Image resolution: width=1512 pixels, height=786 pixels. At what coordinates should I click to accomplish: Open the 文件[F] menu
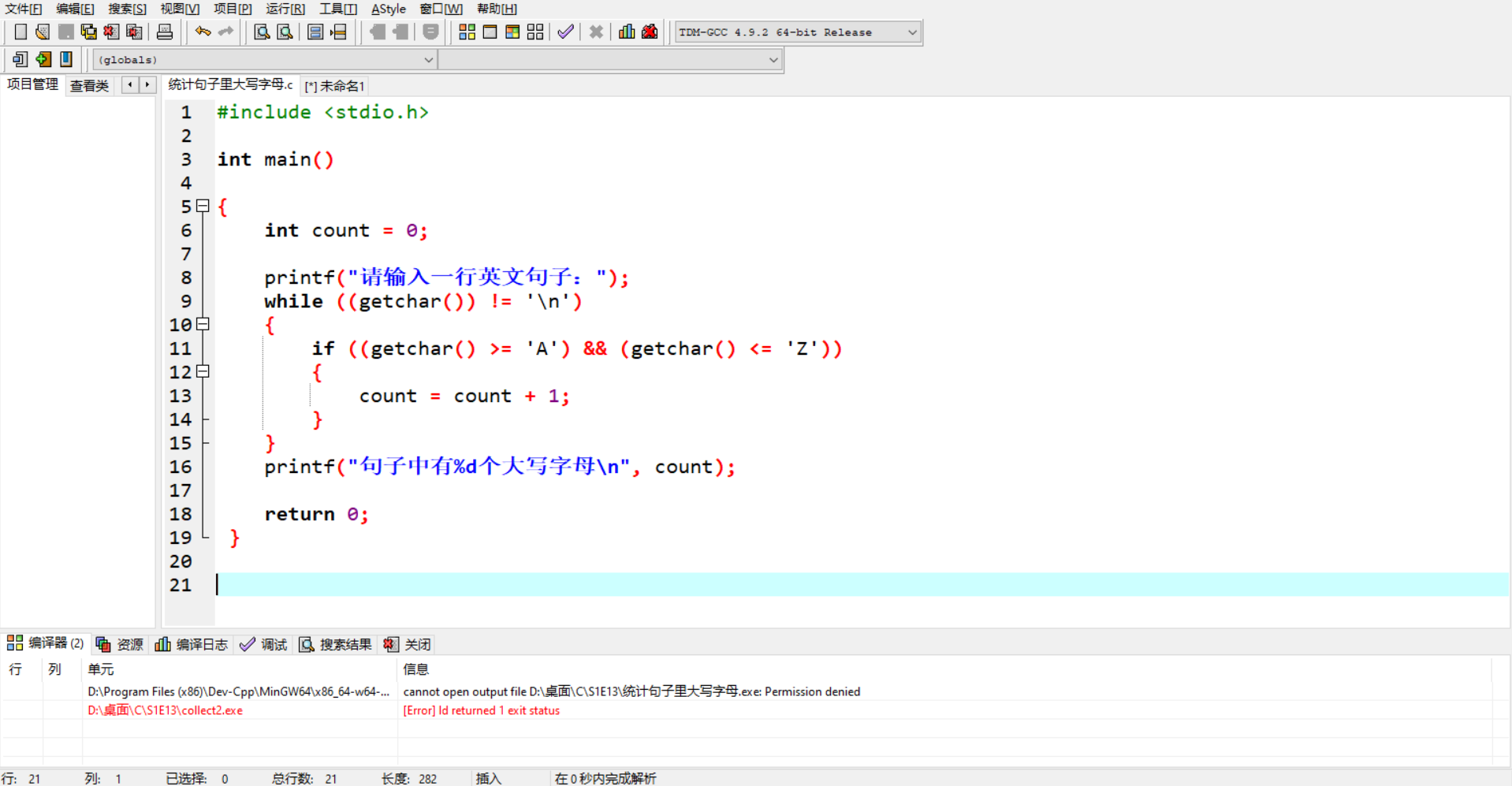[x=24, y=9]
